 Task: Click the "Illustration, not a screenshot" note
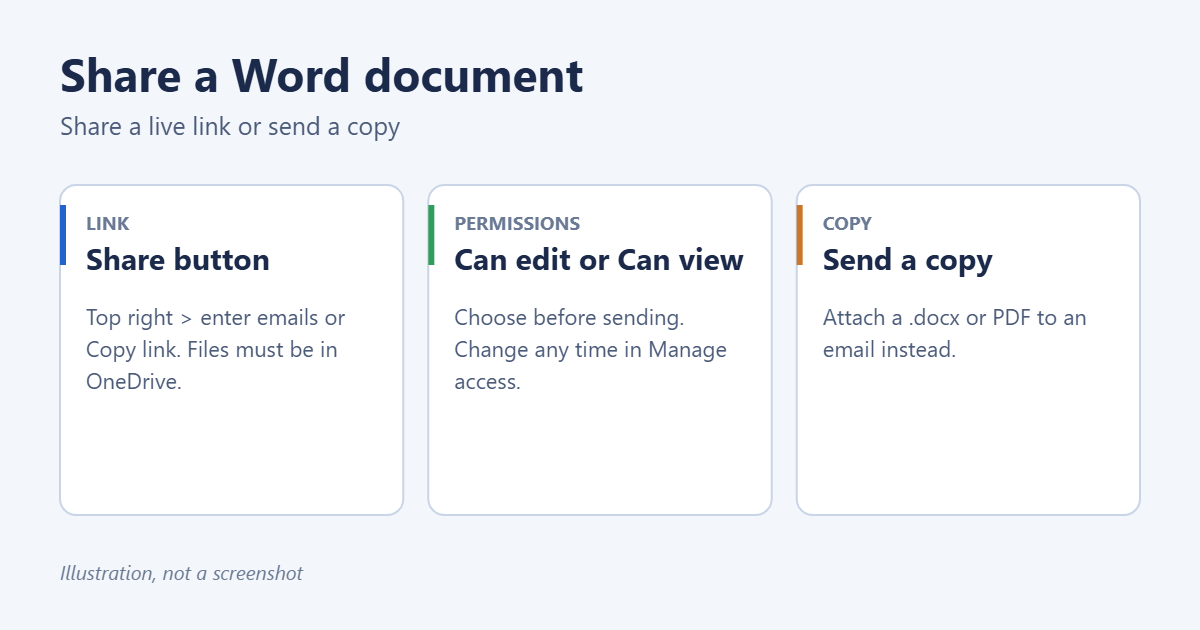[181, 574]
